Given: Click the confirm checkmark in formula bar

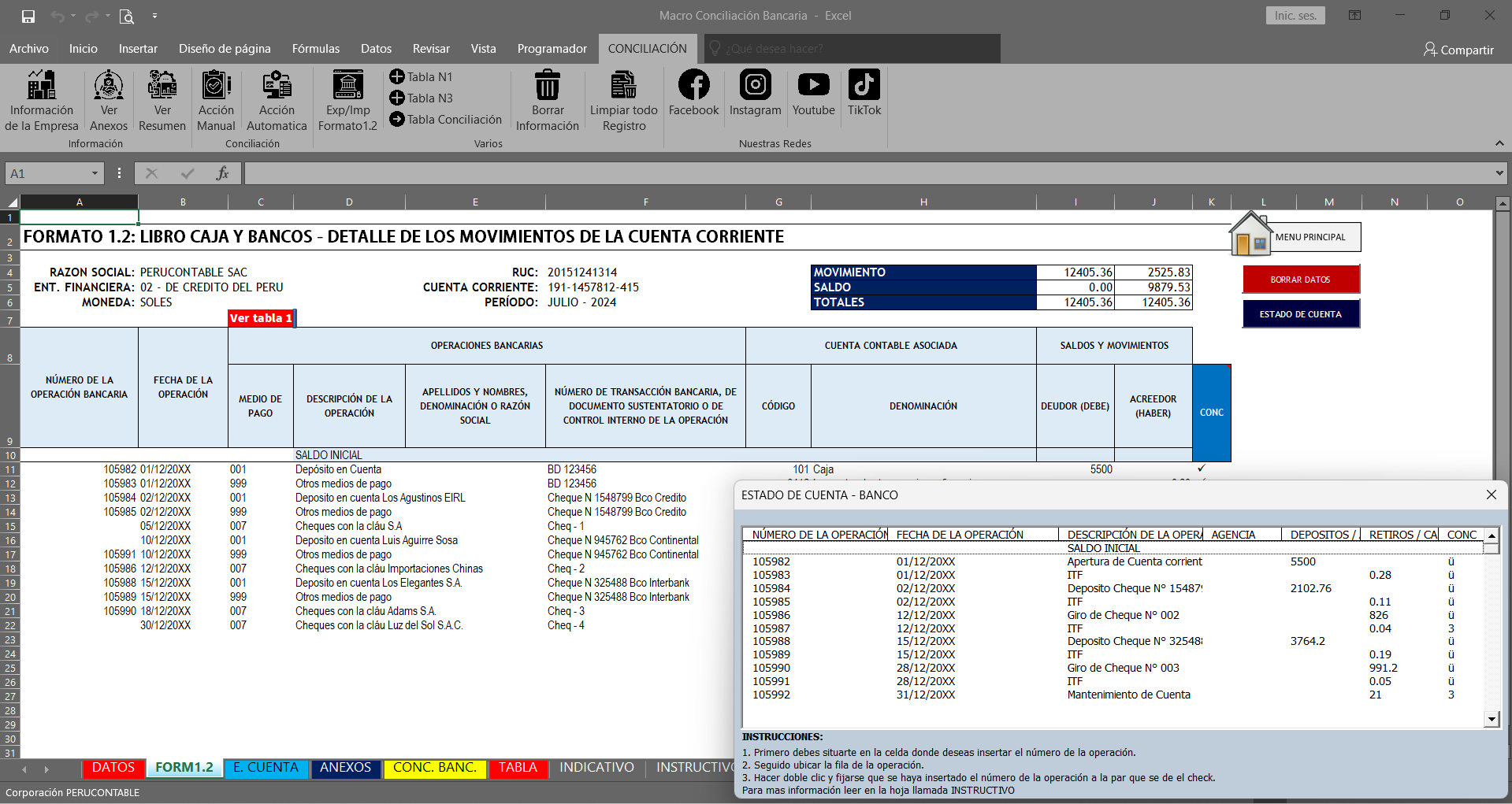Looking at the screenshot, I should tap(188, 173).
